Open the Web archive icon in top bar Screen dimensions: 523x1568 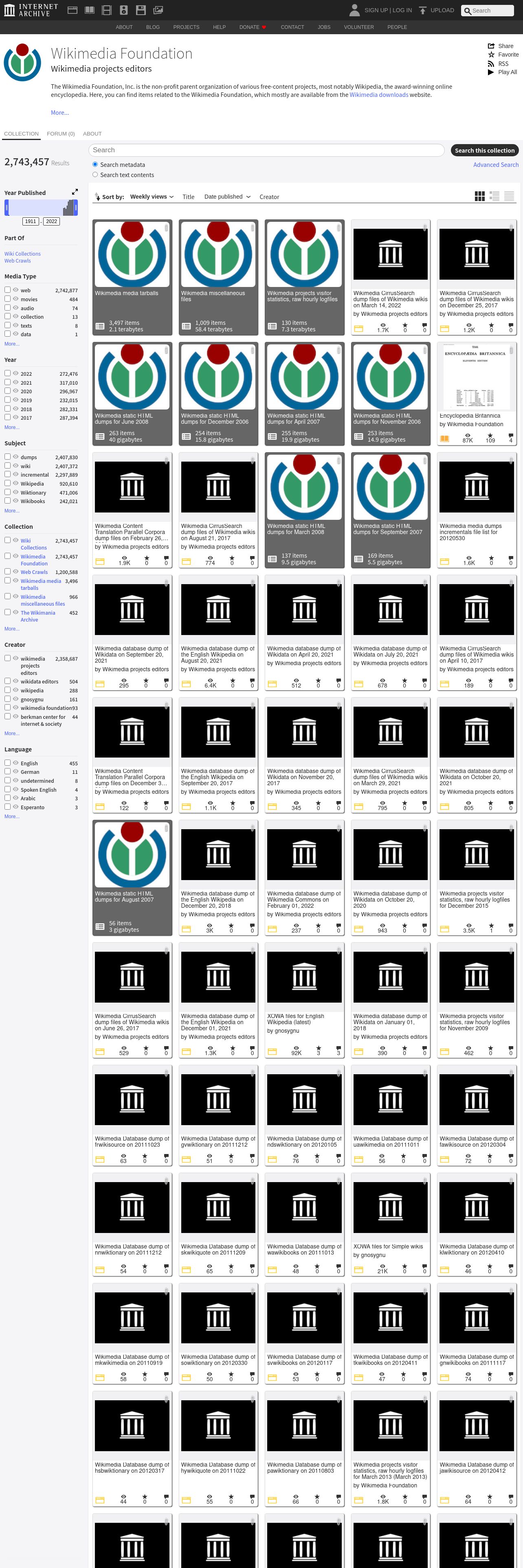(72, 10)
